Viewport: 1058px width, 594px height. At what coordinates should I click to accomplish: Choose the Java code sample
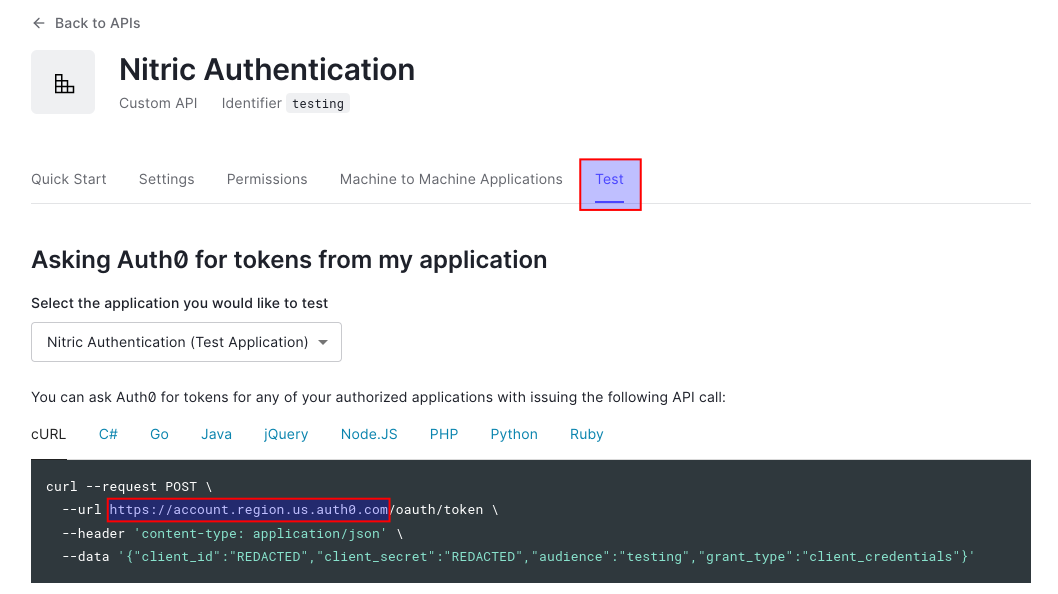click(216, 434)
